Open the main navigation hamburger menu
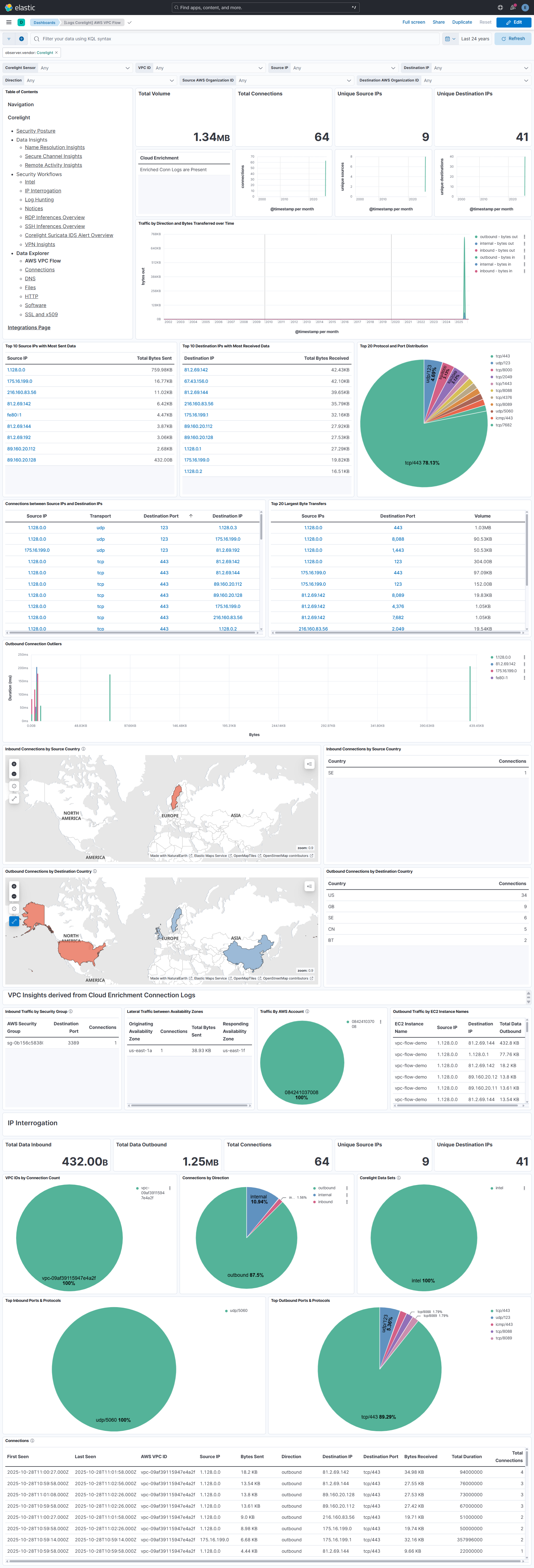Viewport: 534px width, 1568px height. 9,22
